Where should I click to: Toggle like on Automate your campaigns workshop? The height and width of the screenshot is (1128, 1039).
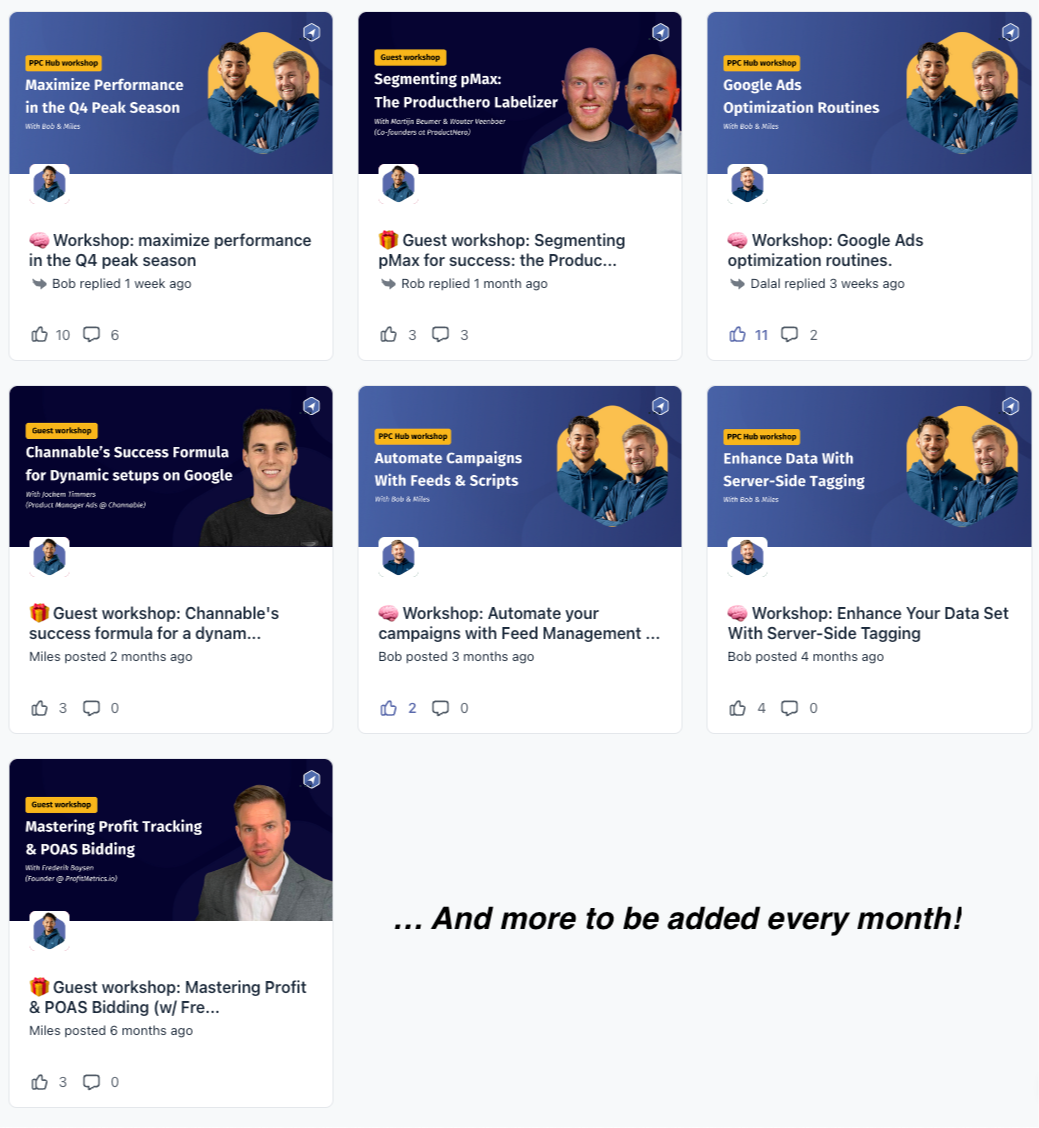389,708
